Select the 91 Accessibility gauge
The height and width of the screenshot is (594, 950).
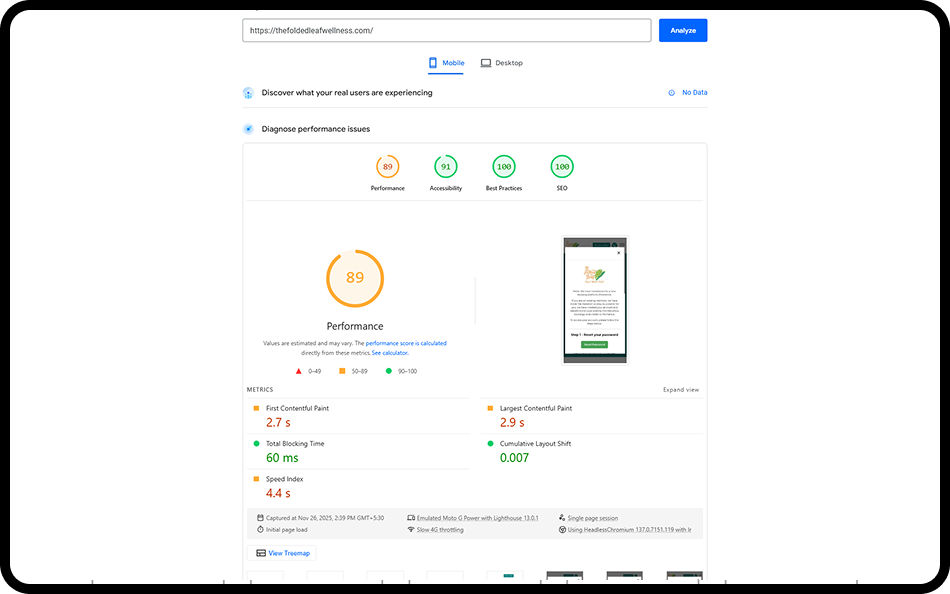(446, 167)
